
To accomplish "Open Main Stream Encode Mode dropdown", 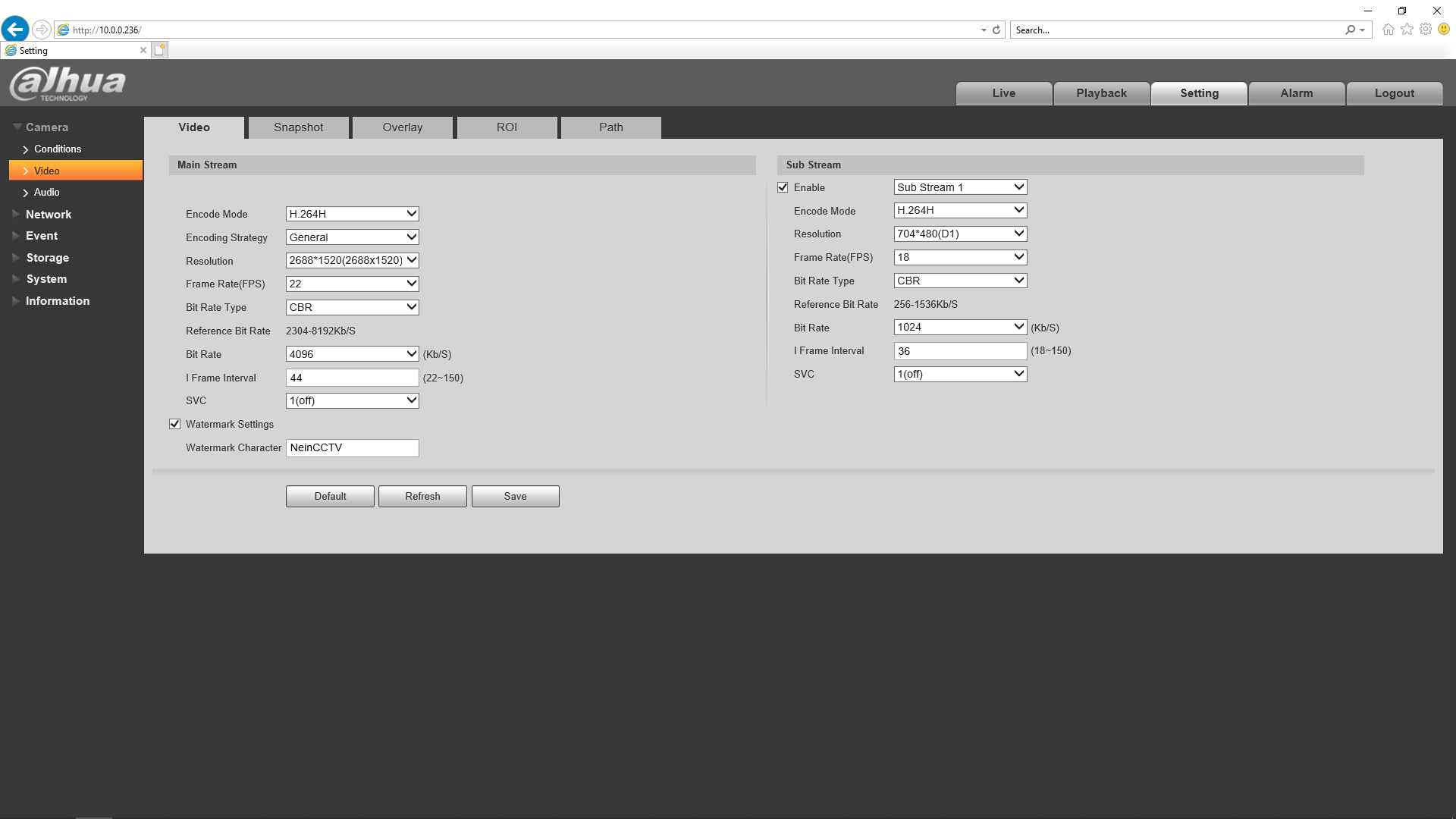I will tap(352, 214).
